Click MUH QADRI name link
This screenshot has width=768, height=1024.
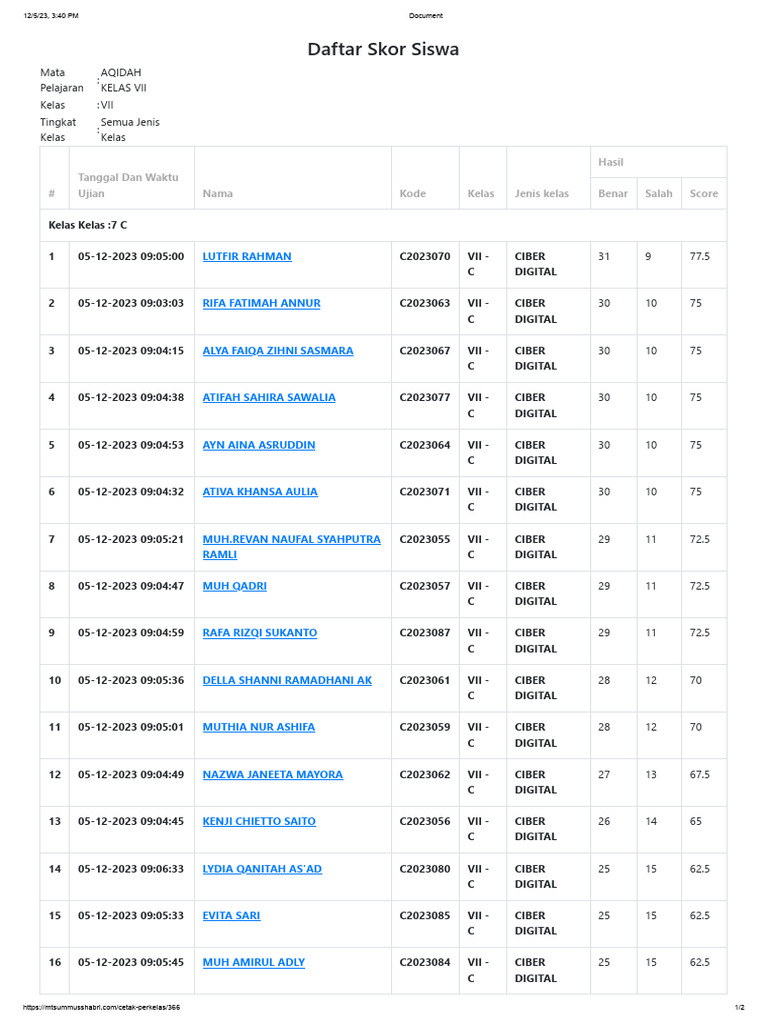(234, 586)
